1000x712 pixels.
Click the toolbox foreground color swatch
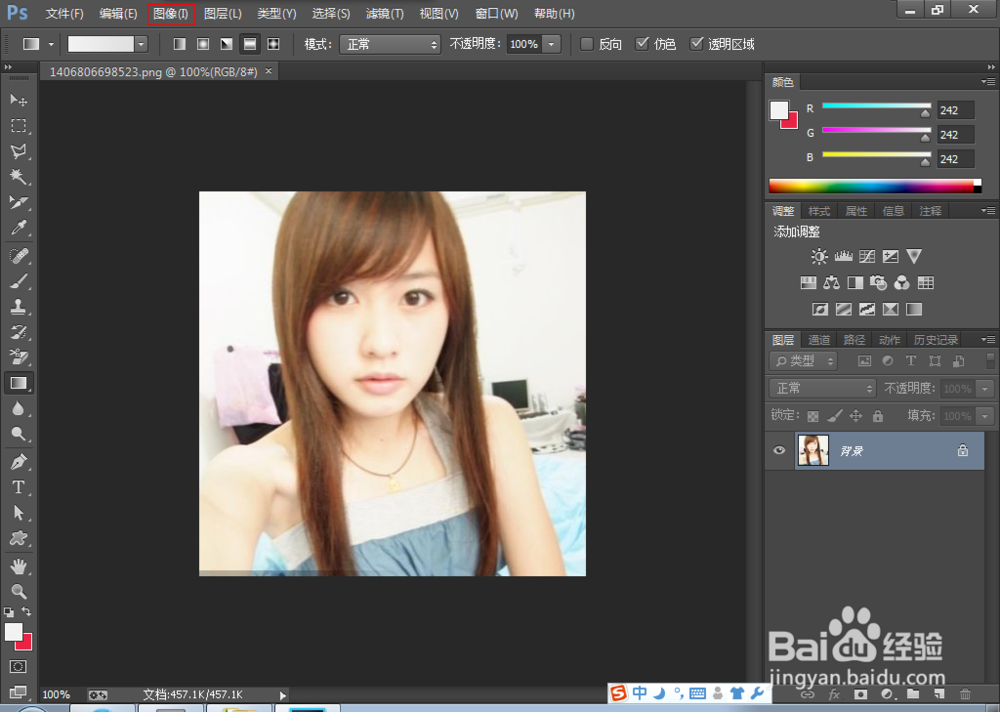tap(13, 631)
